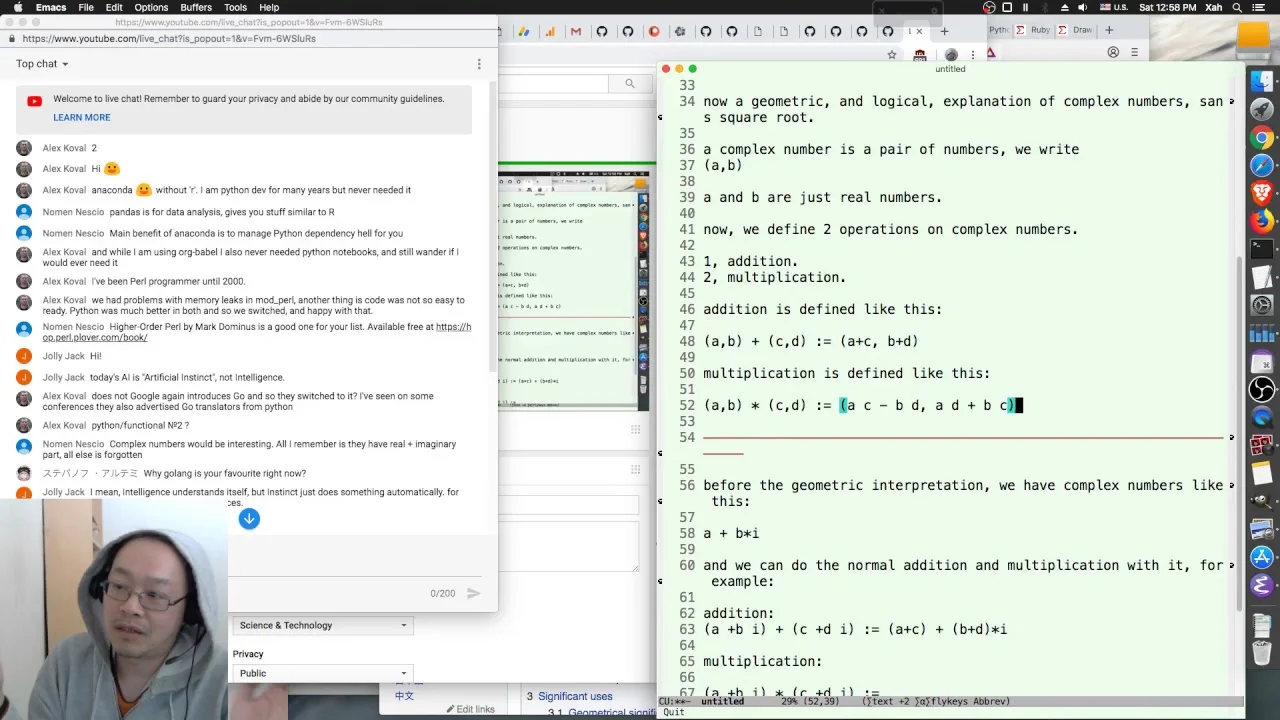Click the LEARN MORE link
Image resolution: width=1280 pixels, height=720 pixels.
click(82, 117)
